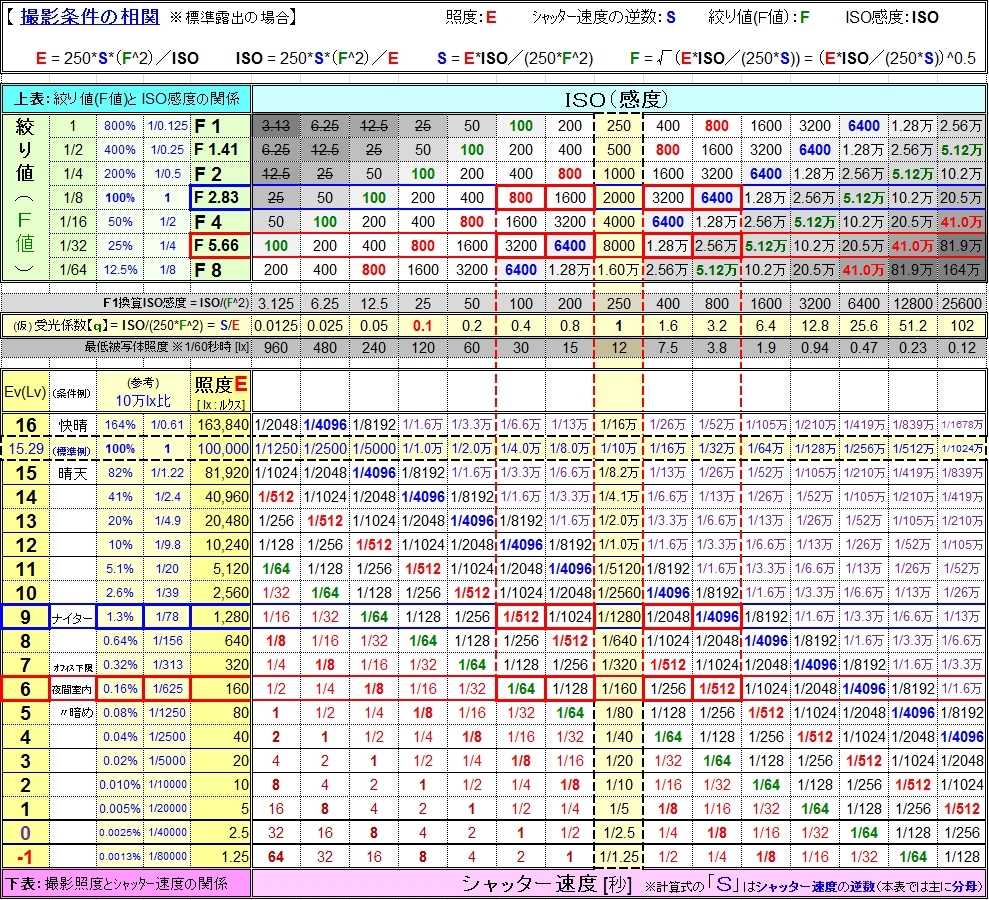
Task: Select the (標準例) cell
Action: coord(73,449)
